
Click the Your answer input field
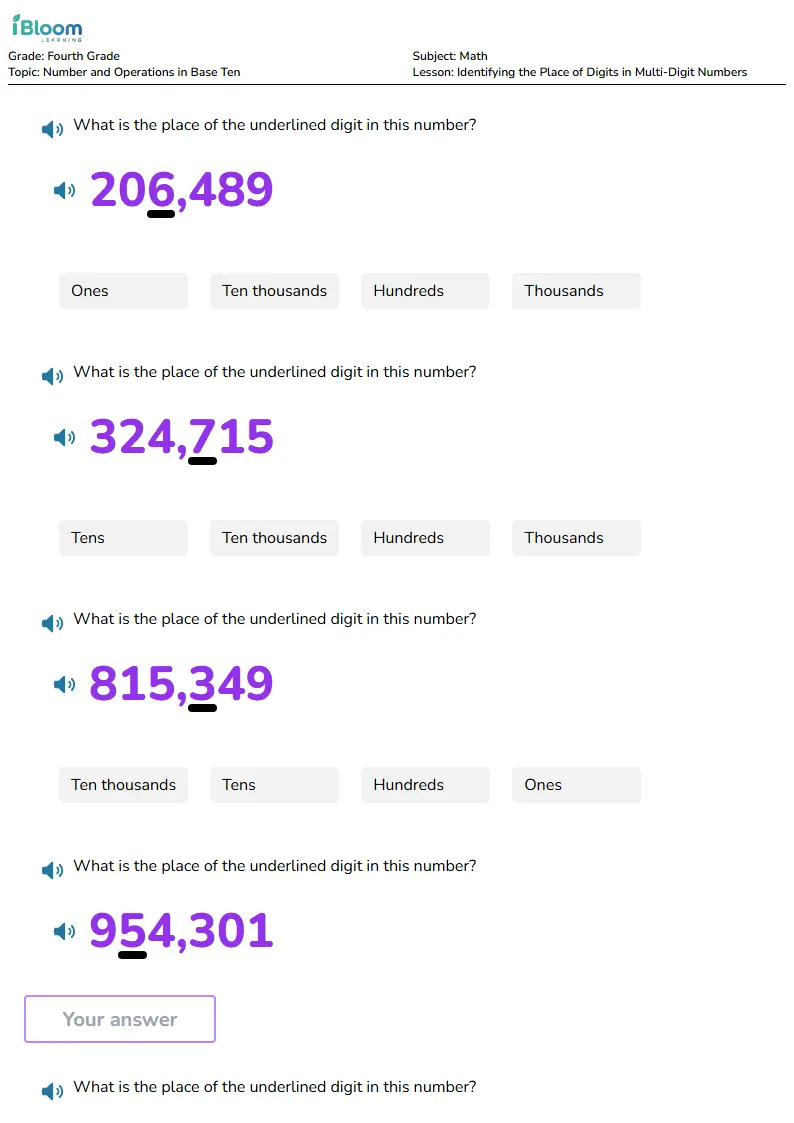pyautogui.click(x=120, y=1018)
